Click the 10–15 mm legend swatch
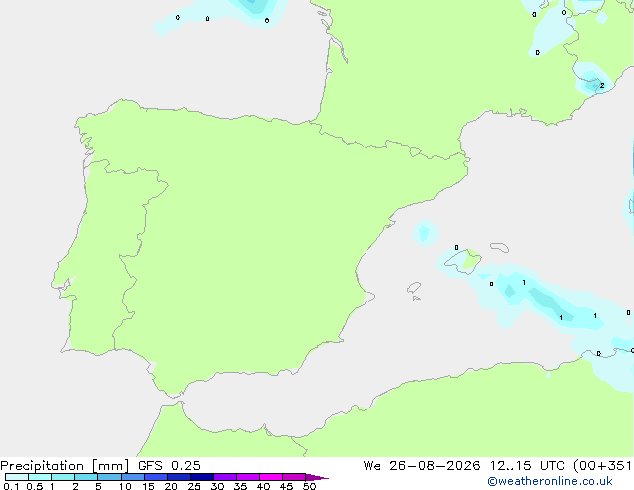Screen dimensions: 634x490 point(133,477)
